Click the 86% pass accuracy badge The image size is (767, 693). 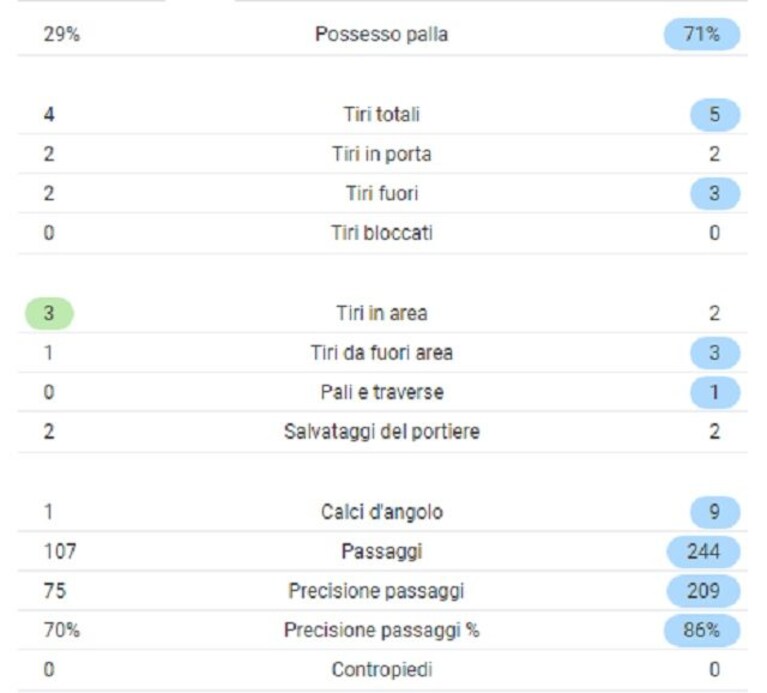pyautogui.click(x=701, y=630)
